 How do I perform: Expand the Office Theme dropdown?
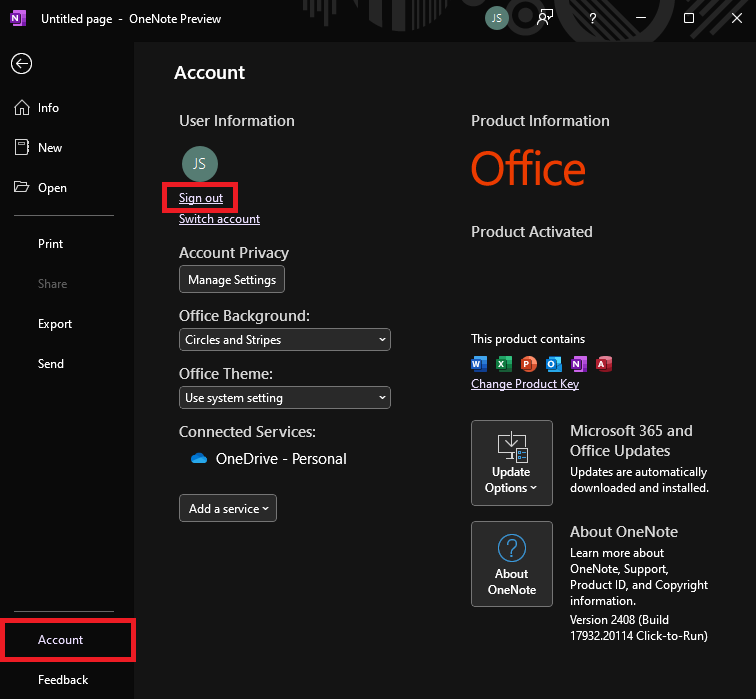[284, 398]
